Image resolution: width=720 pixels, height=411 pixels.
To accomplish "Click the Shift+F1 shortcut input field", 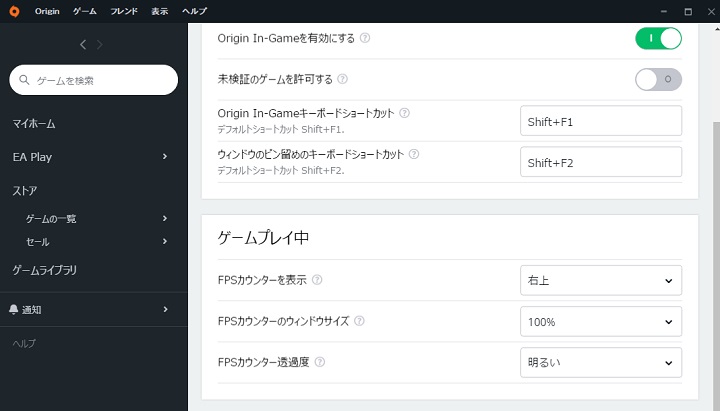I will (x=601, y=121).
